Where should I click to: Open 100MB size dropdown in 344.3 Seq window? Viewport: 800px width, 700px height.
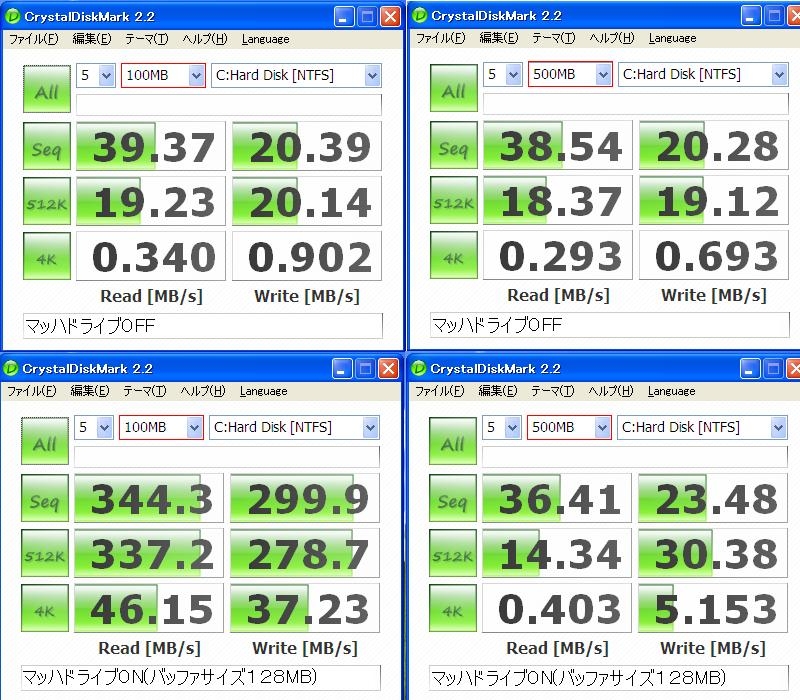(x=161, y=428)
